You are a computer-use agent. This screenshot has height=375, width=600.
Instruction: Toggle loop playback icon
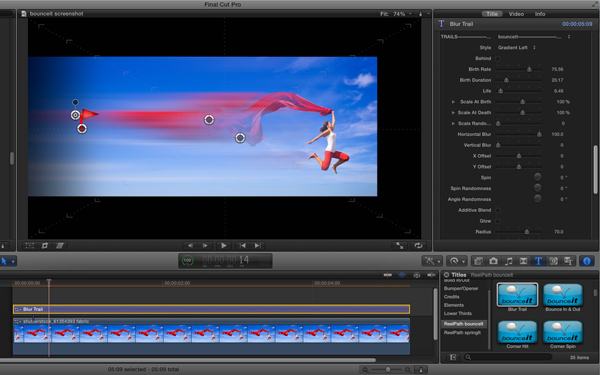tap(418, 246)
